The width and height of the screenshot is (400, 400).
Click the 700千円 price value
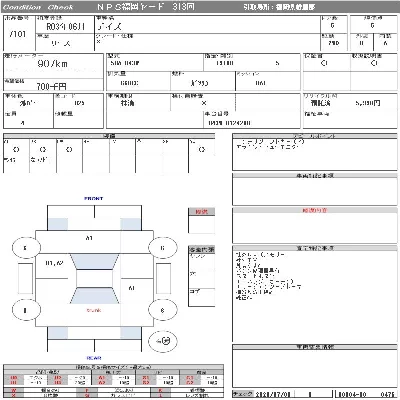tap(51, 87)
